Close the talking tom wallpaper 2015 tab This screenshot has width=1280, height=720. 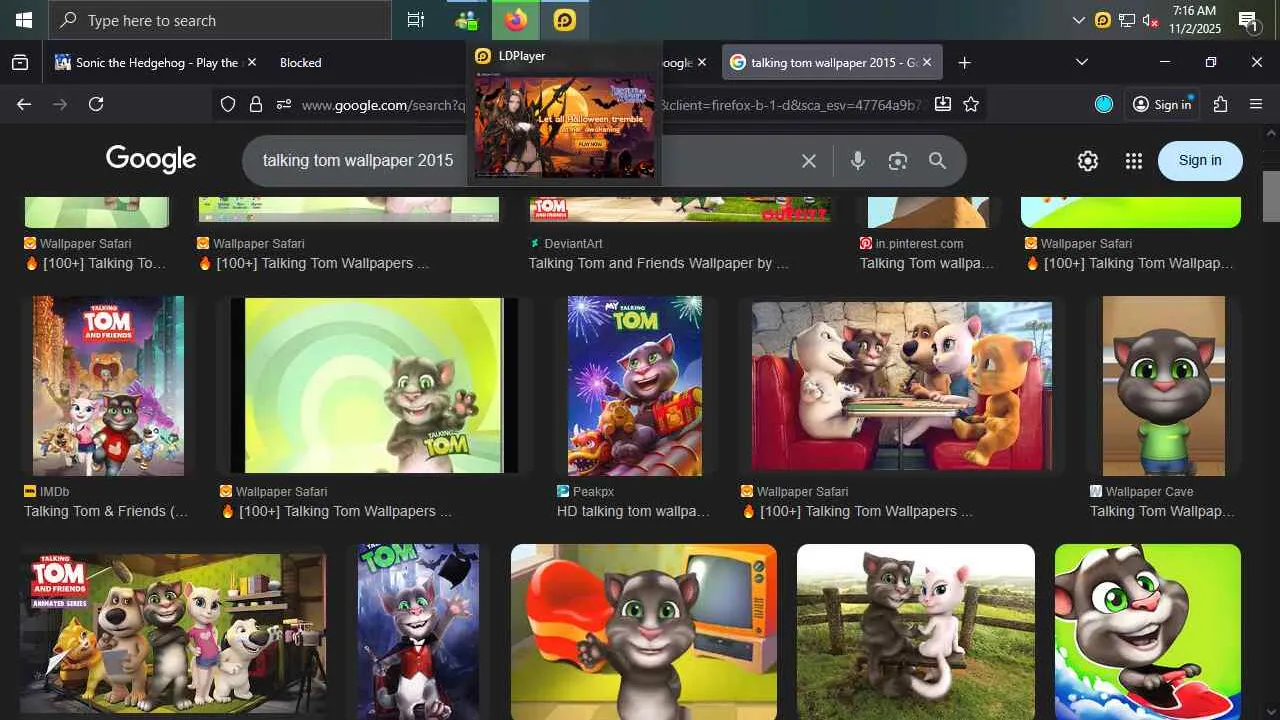point(927,62)
